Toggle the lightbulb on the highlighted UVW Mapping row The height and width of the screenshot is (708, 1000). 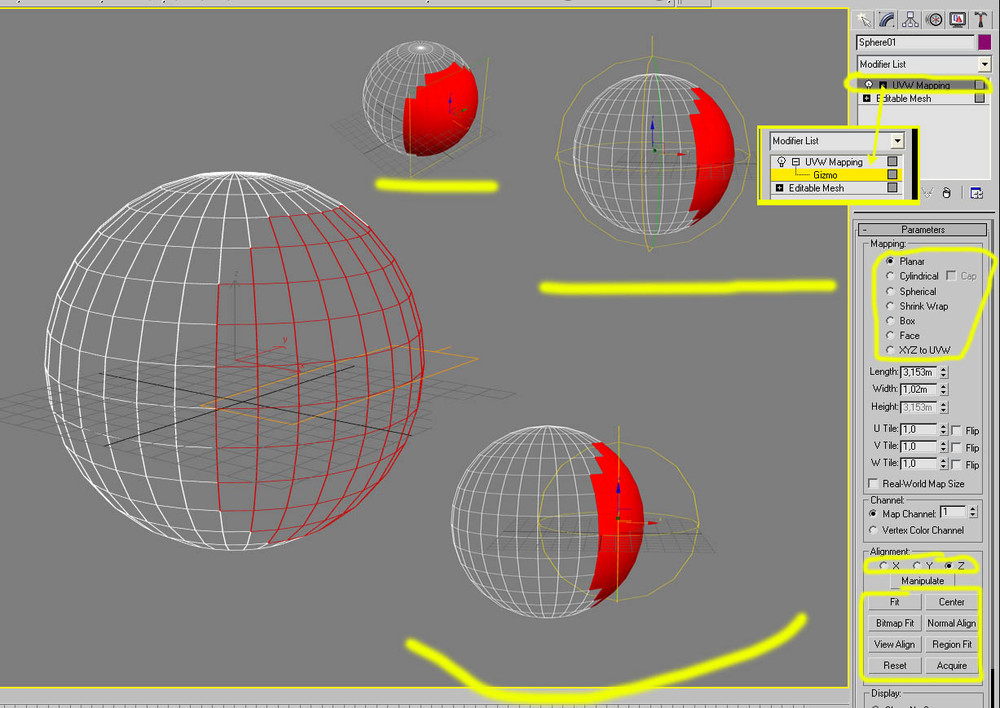click(869, 85)
